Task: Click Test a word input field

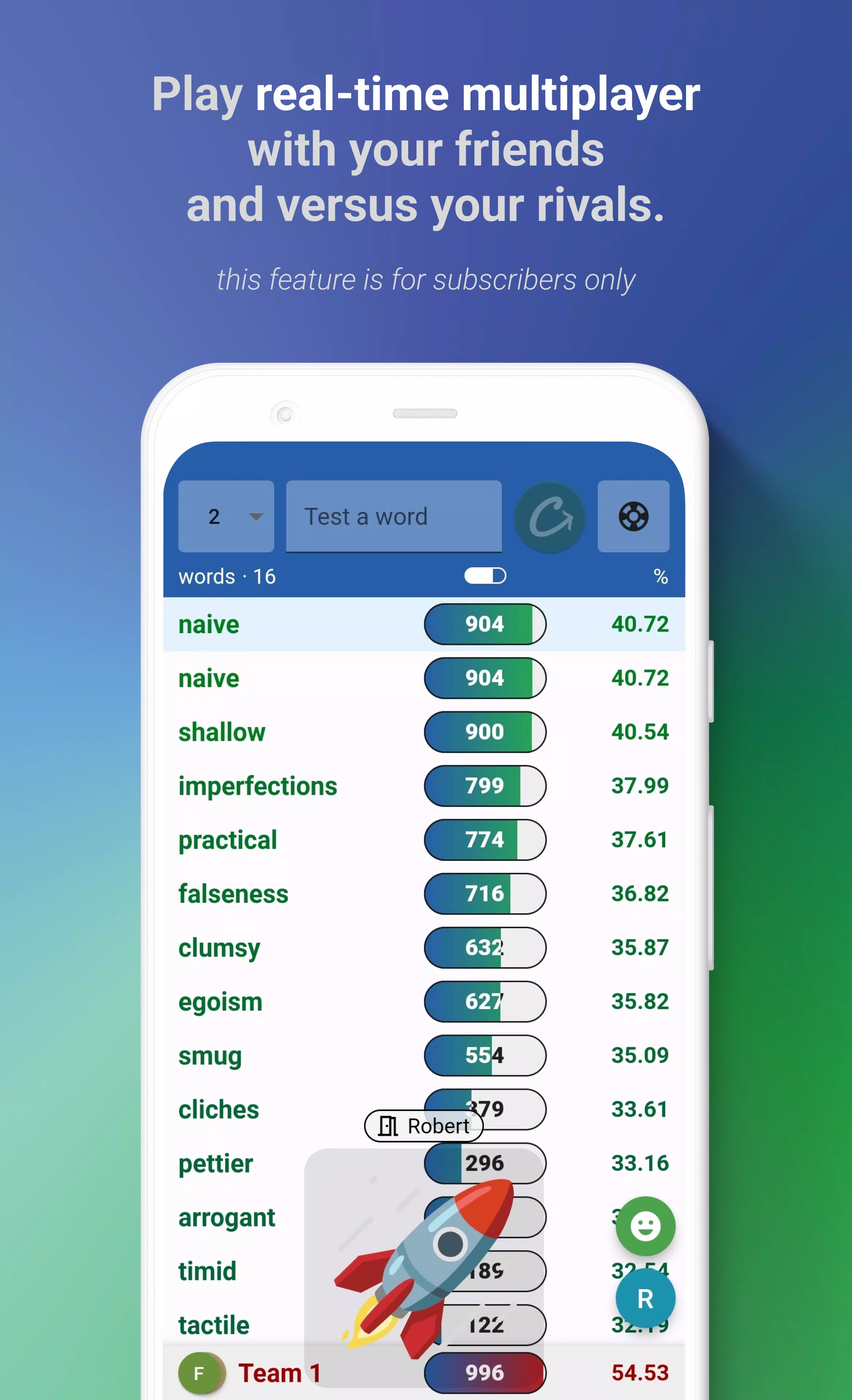Action: tap(394, 516)
